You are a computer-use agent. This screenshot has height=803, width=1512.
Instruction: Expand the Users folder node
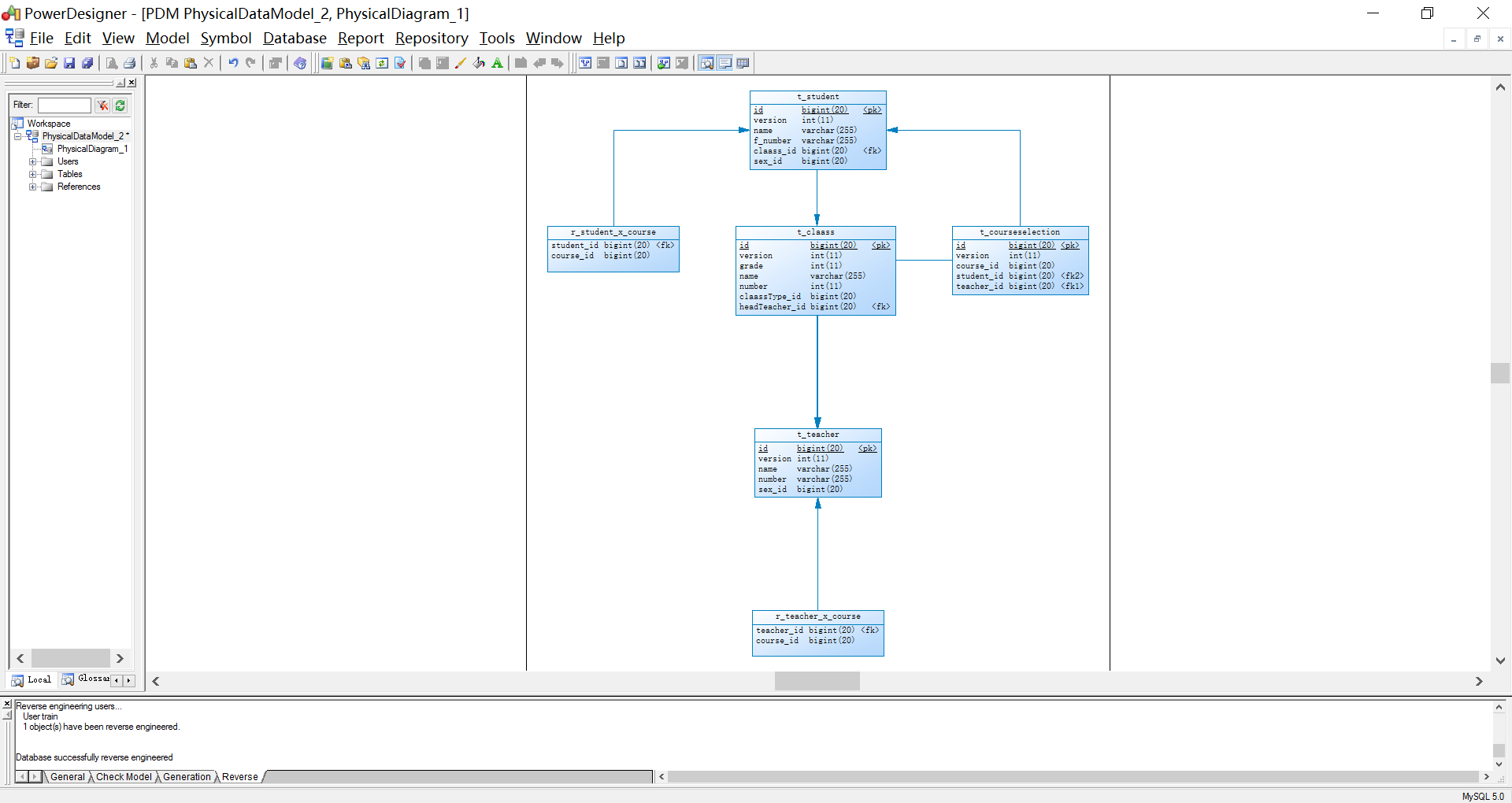click(x=31, y=161)
